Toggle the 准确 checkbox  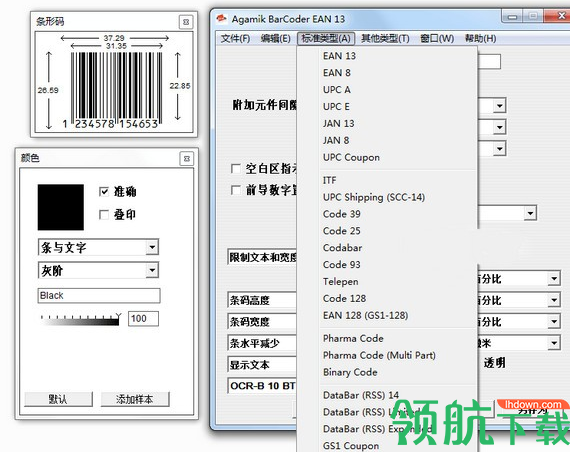(x=104, y=192)
